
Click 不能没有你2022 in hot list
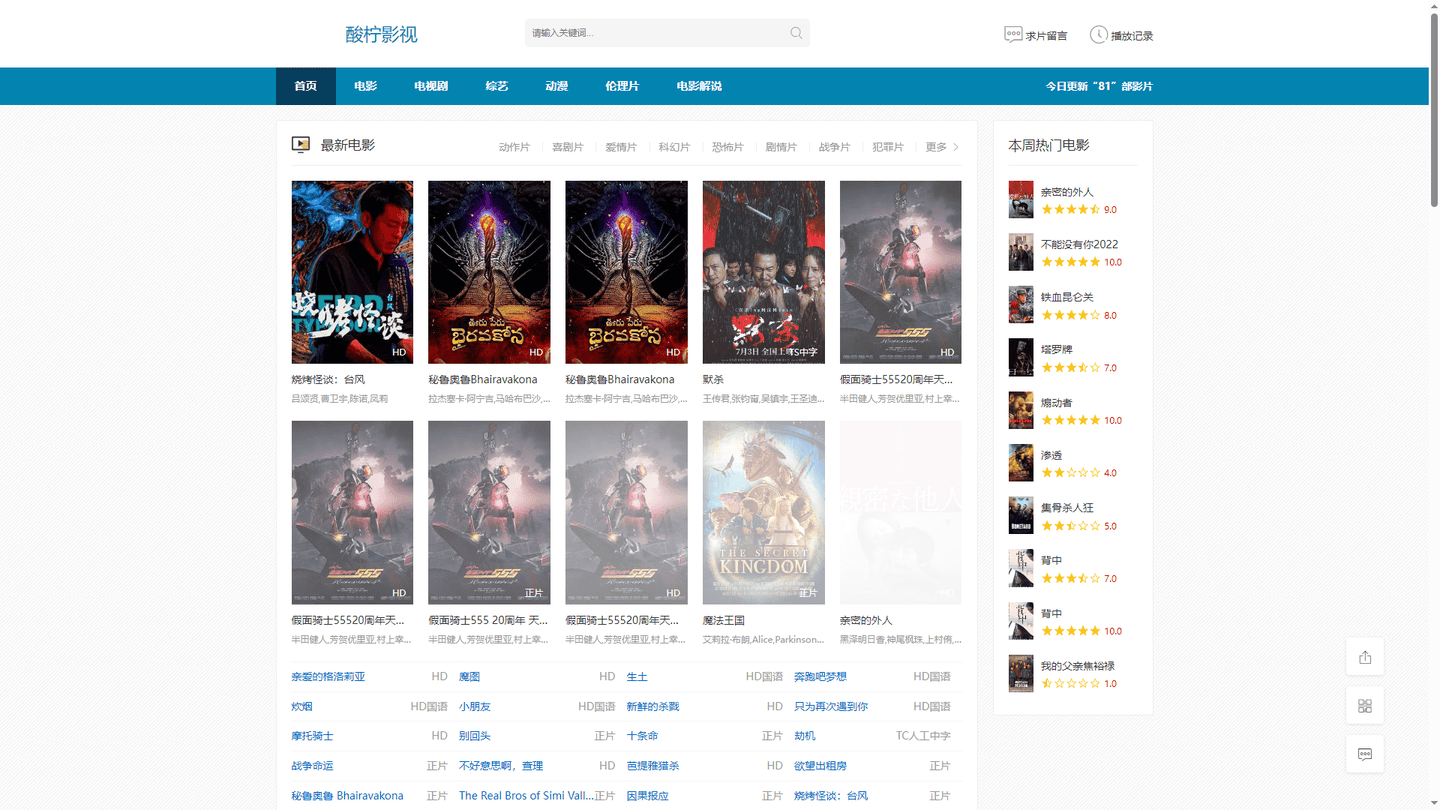[1079, 244]
